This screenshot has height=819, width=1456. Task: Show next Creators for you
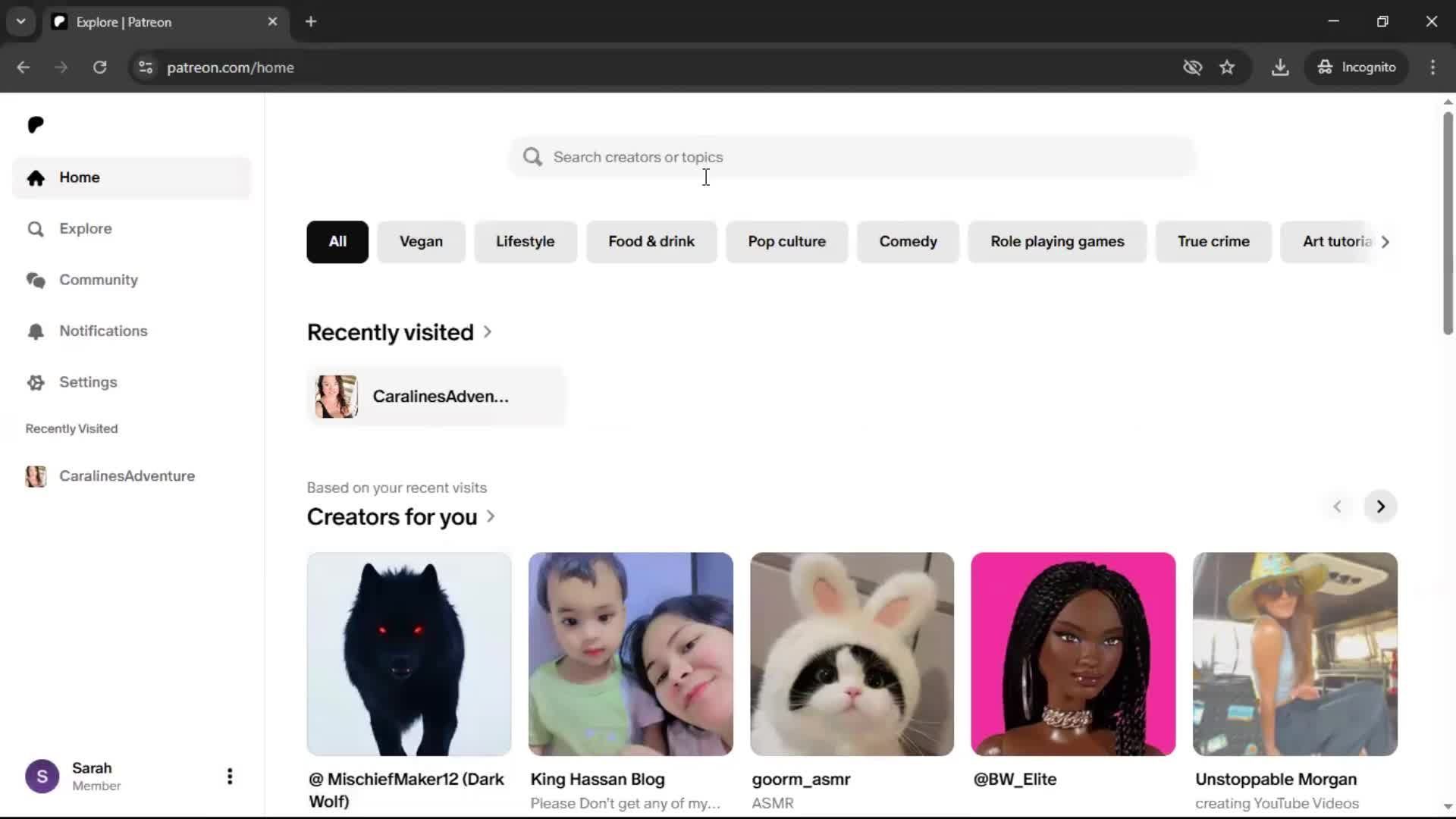[1380, 507]
